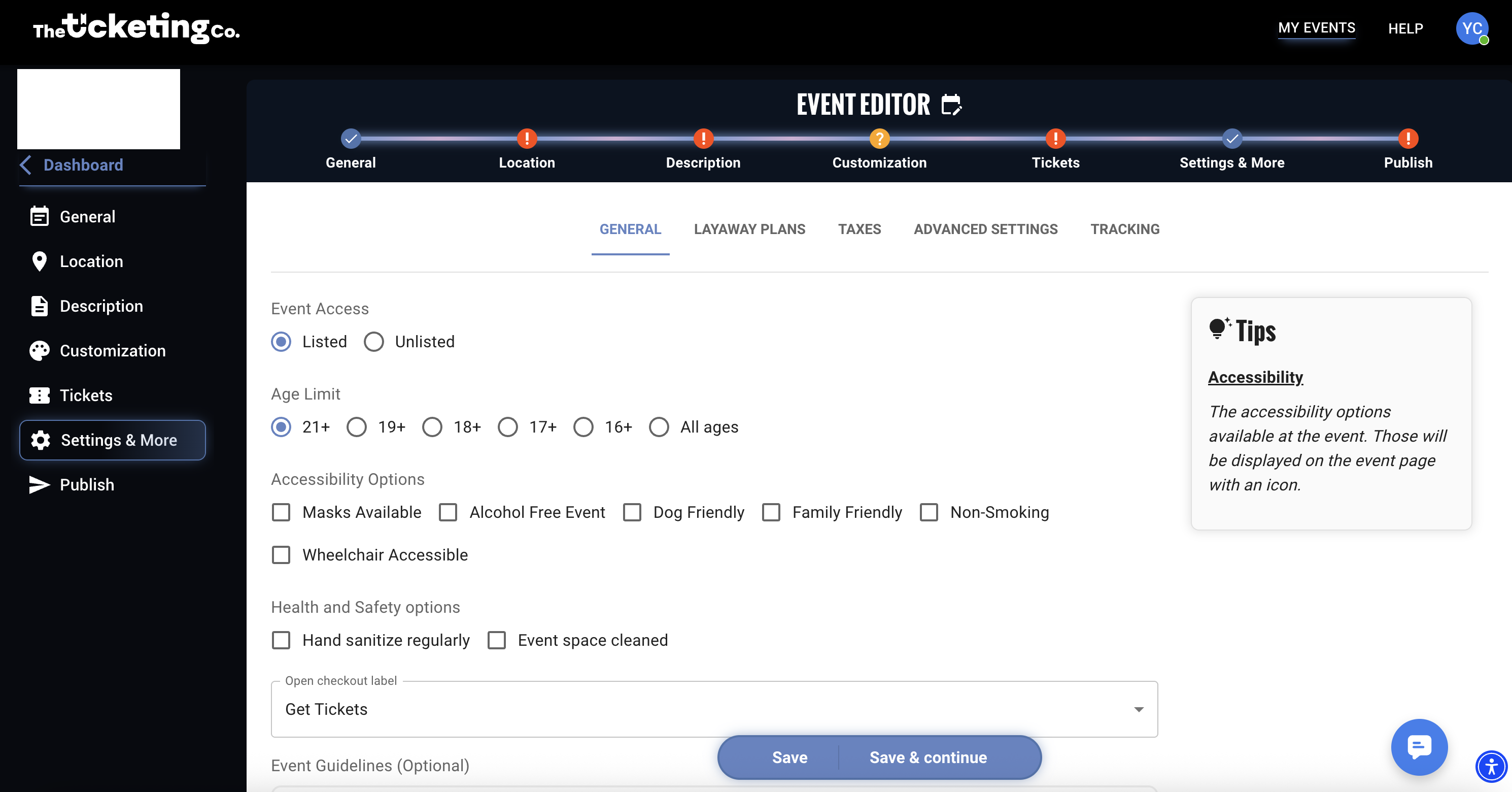Viewport: 1512px width, 792px height.
Task: Open the Advanced Settings tab
Action: 985,229
